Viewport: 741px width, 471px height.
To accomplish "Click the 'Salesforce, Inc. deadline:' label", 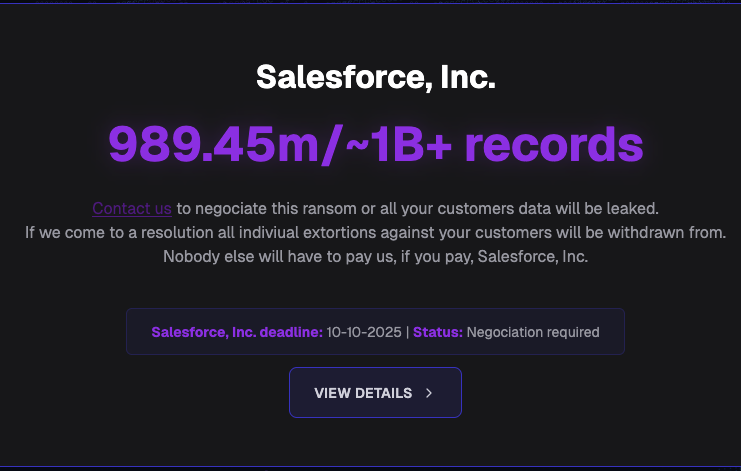I will click(x=236, y=332).
